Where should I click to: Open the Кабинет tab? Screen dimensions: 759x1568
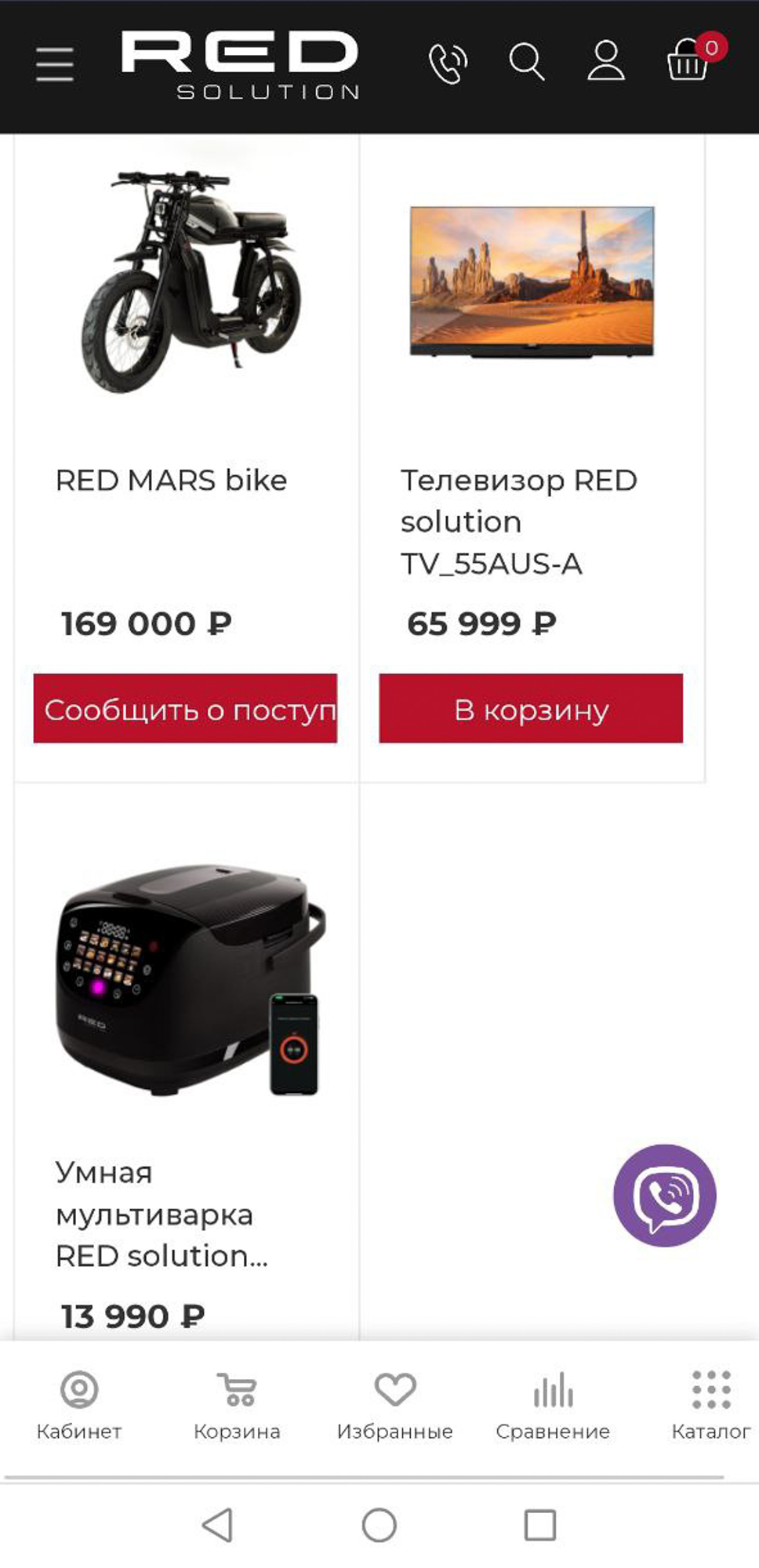coord(79,1406)
